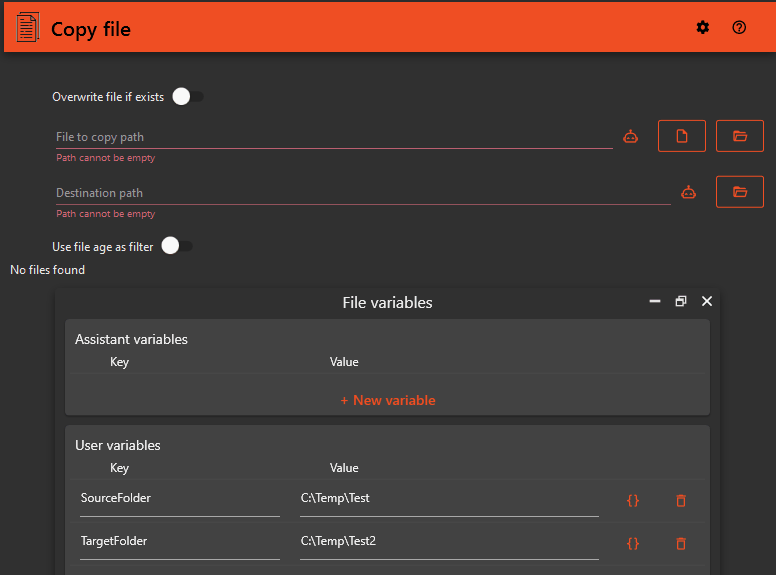Click robot variable icon for file to copy path
The width and height of the screenshot is (776, 575).
[631, 137]
